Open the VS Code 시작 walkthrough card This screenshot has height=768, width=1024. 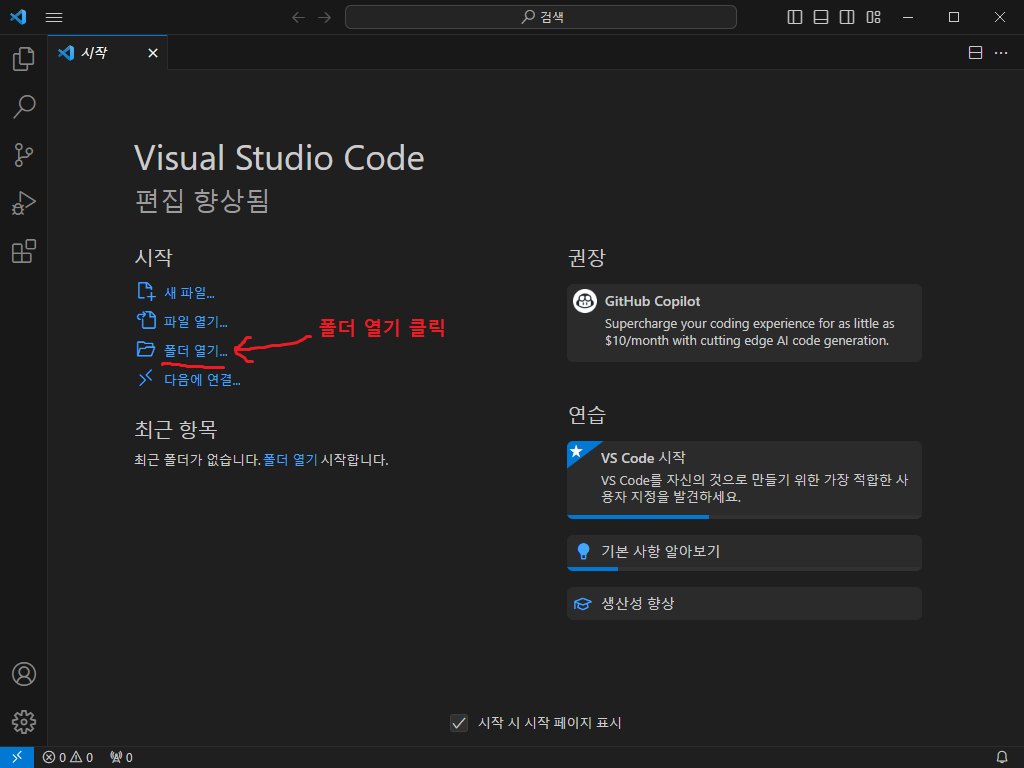(x=744, y=480)
